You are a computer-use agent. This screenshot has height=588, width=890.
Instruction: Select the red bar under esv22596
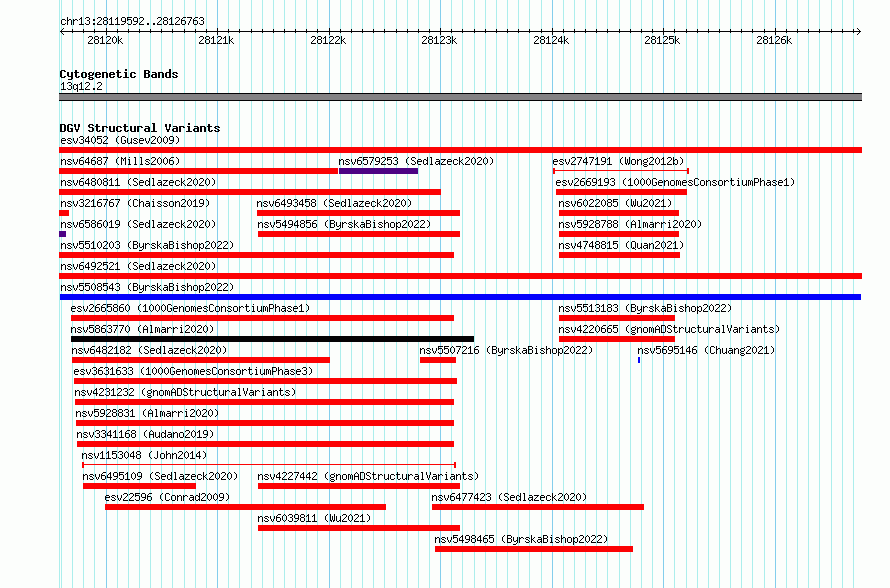tap(245, 507)
